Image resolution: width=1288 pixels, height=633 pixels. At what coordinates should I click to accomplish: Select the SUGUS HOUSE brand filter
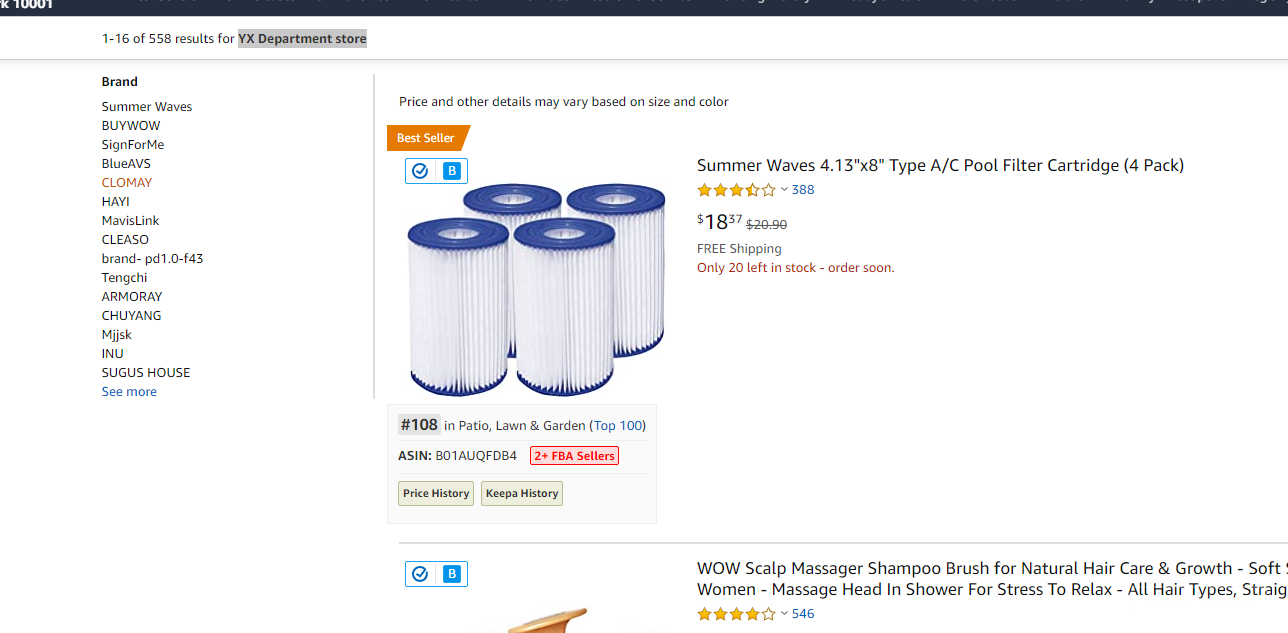[x=146, y=373]
